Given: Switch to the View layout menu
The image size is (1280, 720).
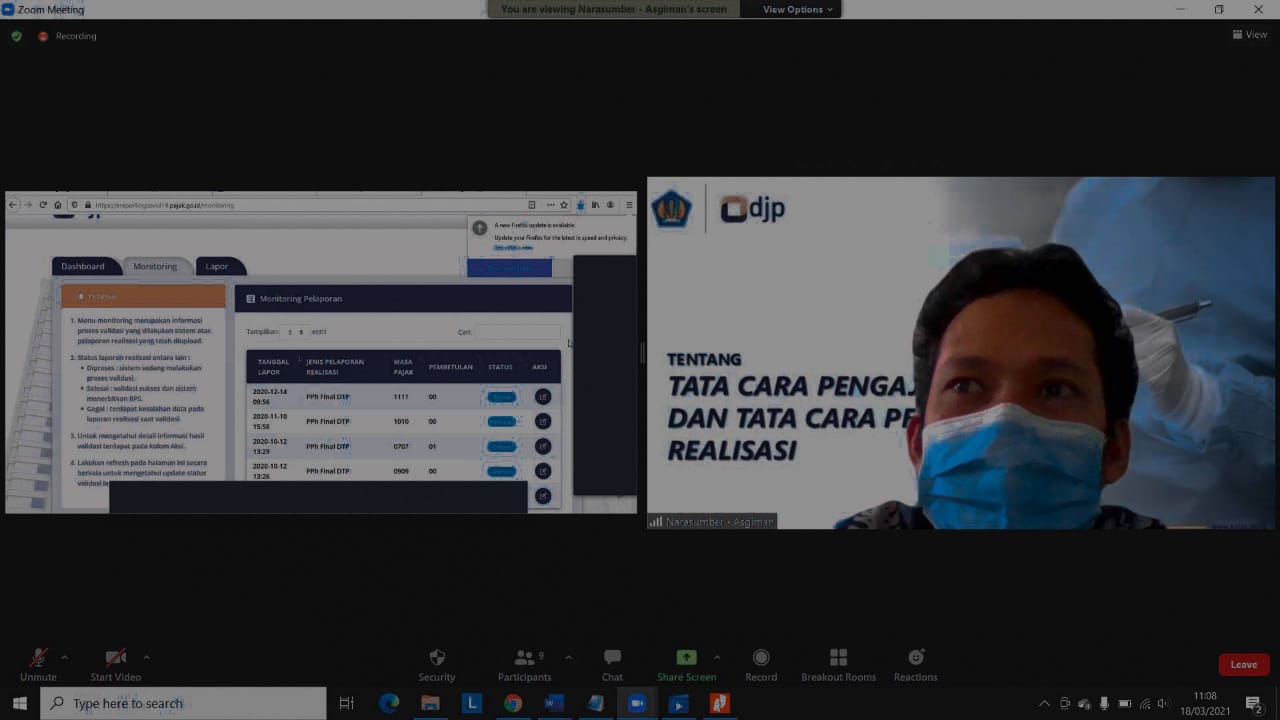Looking at the screenshot, I should (x=1250, y=34).
